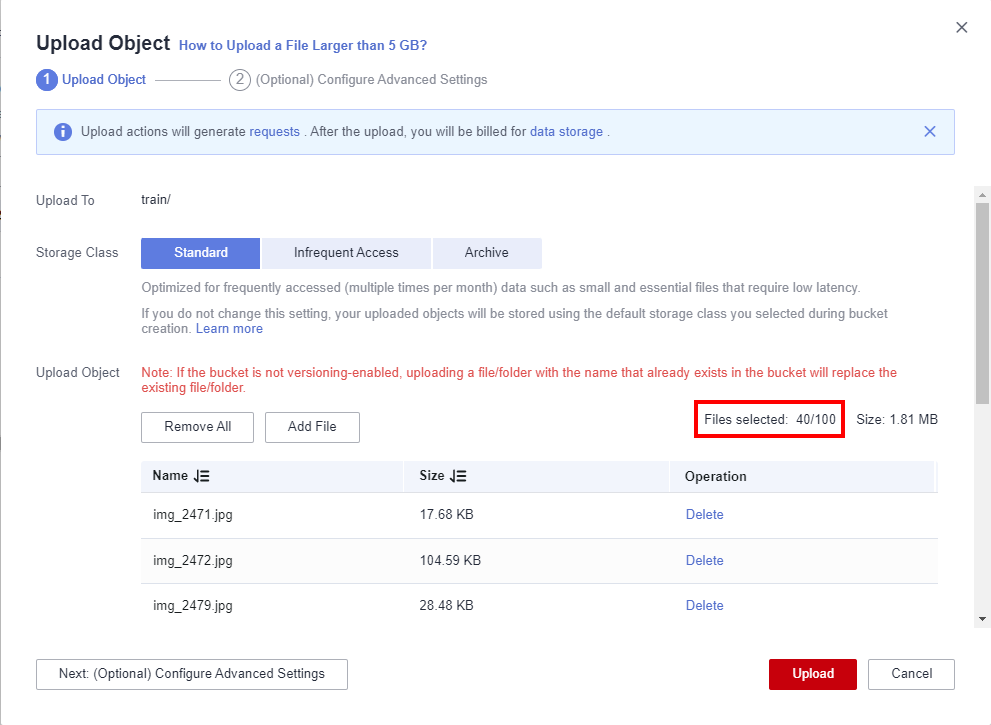Dismiss the billing info banner

pos(929,131)
